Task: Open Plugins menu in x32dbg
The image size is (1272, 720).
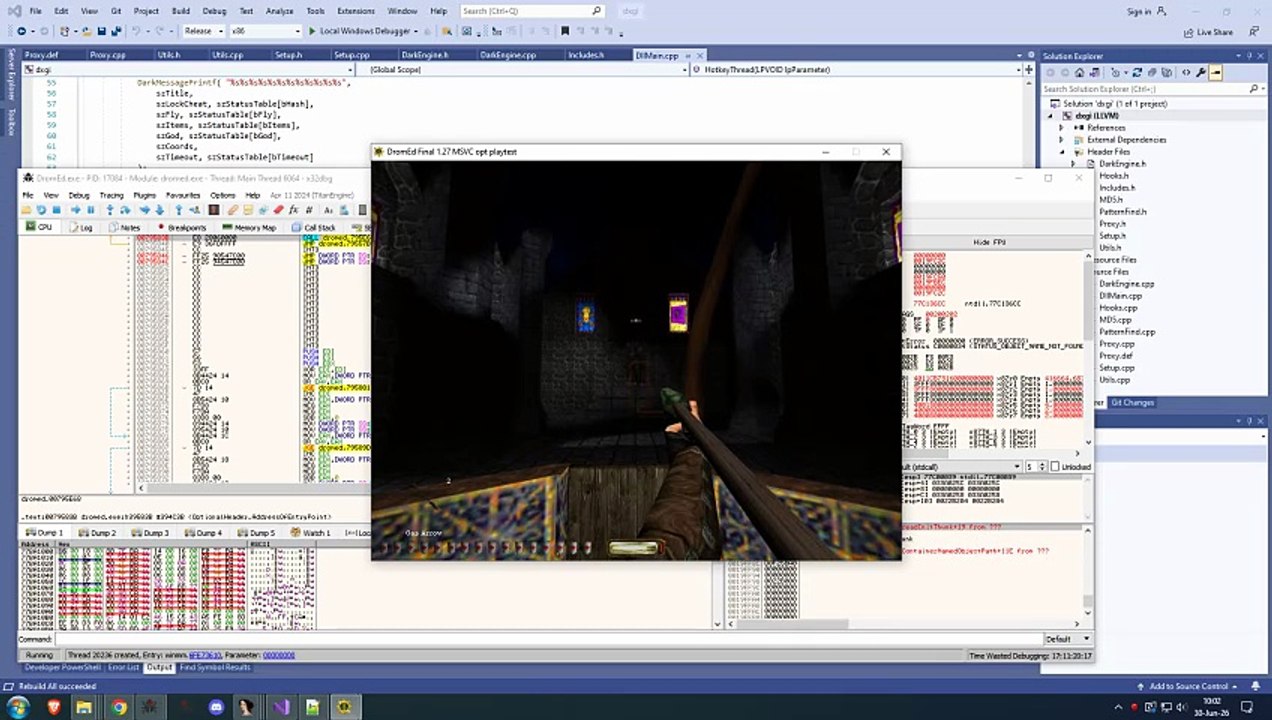Action: pos(144,195)
